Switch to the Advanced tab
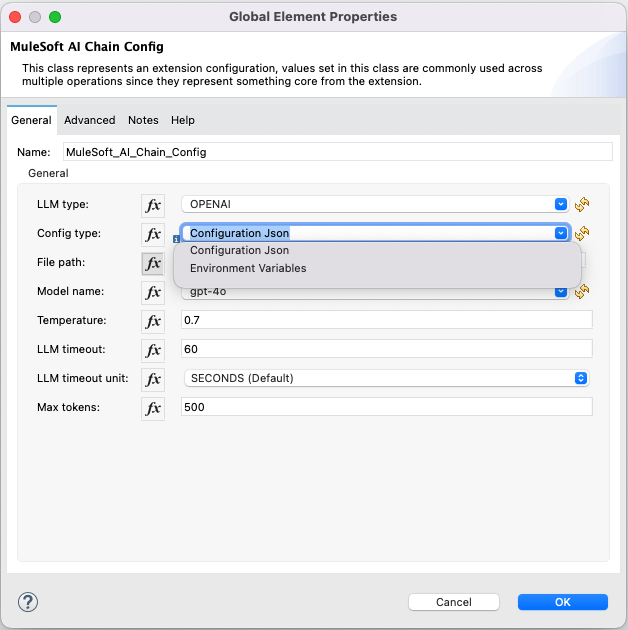The width and height of the screenshot is (628, 630). point(90,120)
